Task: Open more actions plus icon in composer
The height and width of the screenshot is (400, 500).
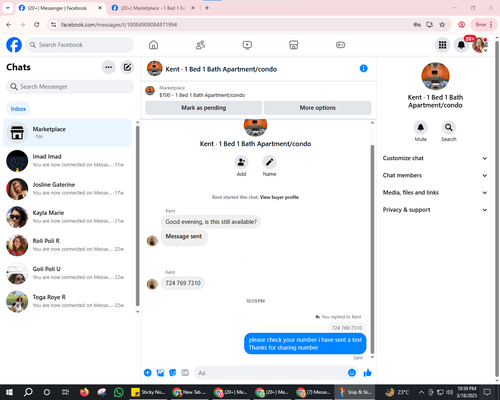Action: 148,373
